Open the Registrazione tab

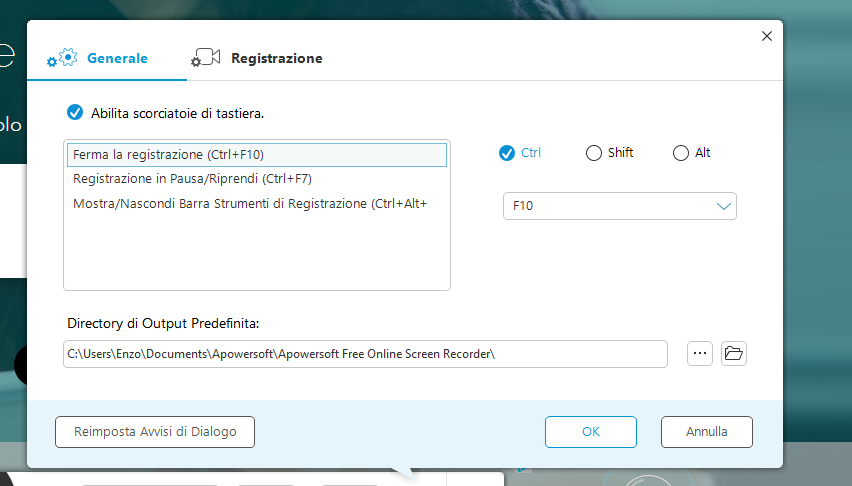pos(276,58)
